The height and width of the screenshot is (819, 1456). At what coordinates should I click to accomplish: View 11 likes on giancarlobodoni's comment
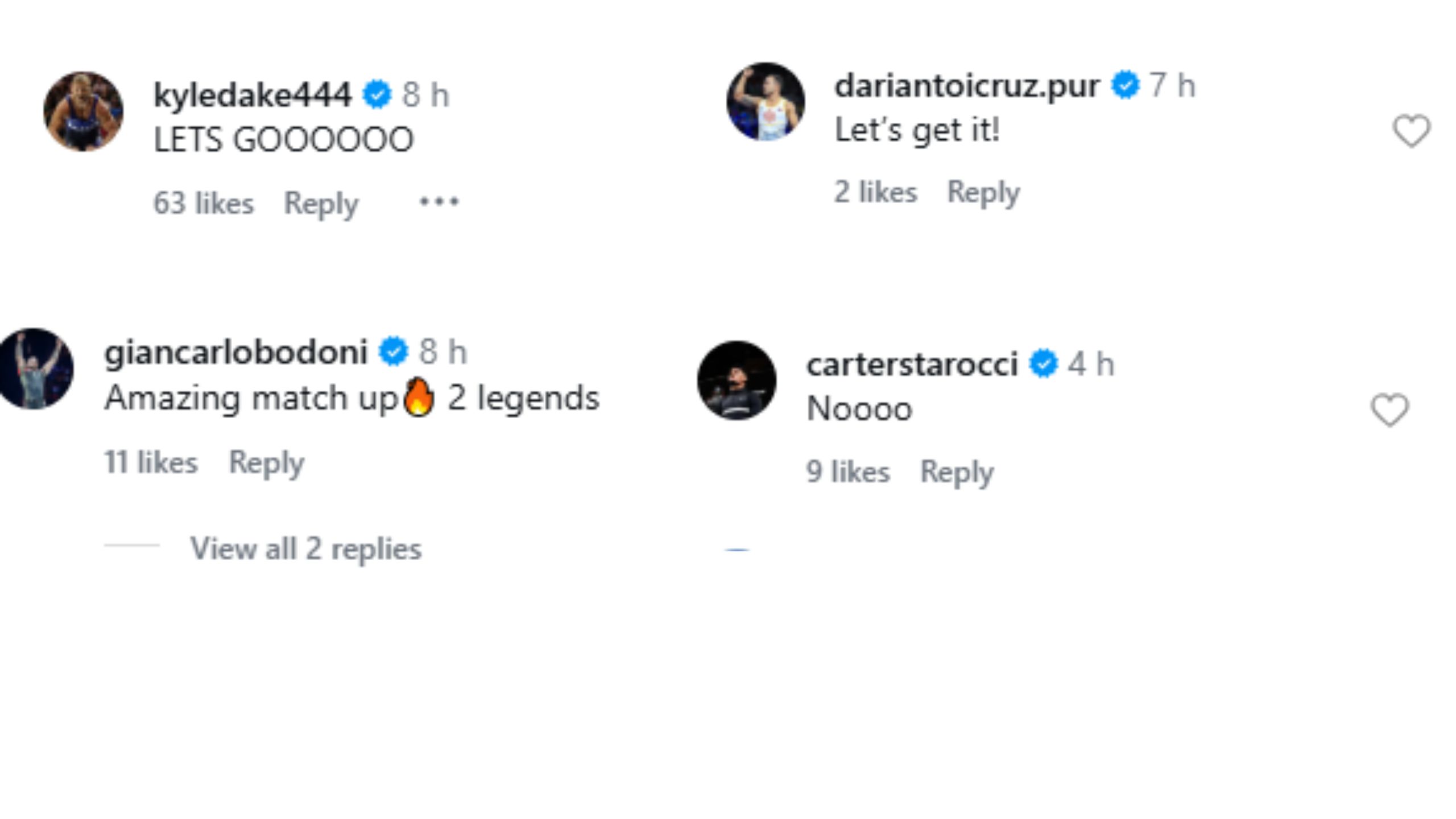coord(151,462)
